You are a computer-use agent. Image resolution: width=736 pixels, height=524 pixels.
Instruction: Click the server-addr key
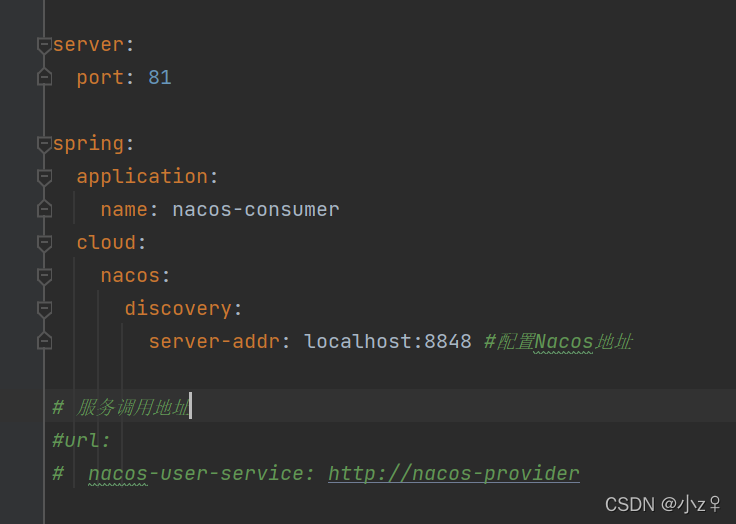[213, 341]
